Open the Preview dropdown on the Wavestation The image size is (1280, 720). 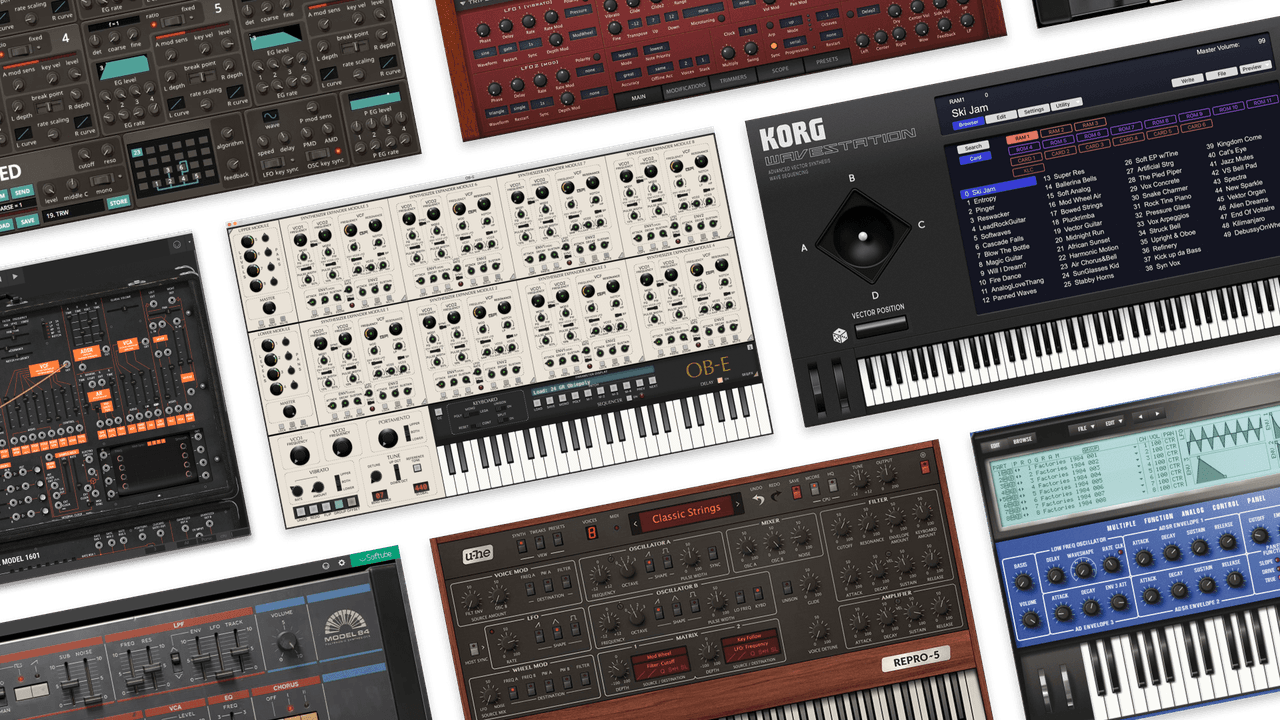click(1254, 68)
